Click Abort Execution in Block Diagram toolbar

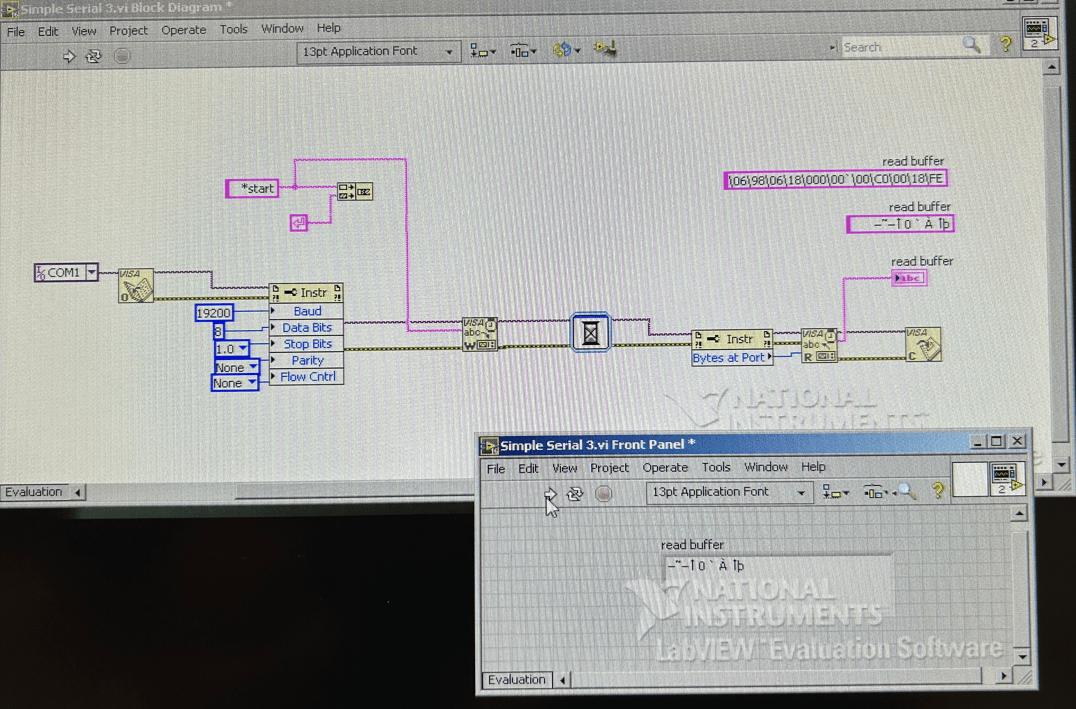(x=122, y=56)
